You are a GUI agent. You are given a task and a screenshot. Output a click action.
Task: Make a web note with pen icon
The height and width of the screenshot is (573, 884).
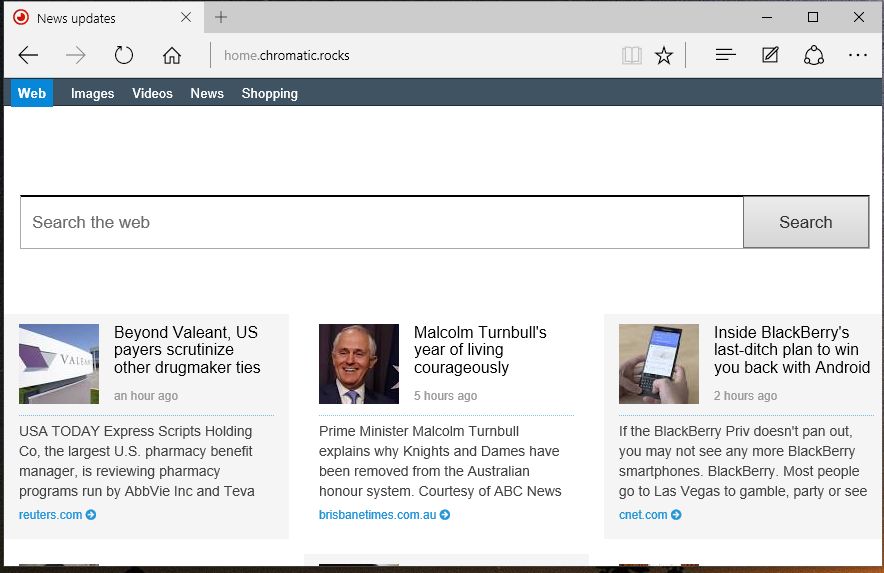point(770,55)
